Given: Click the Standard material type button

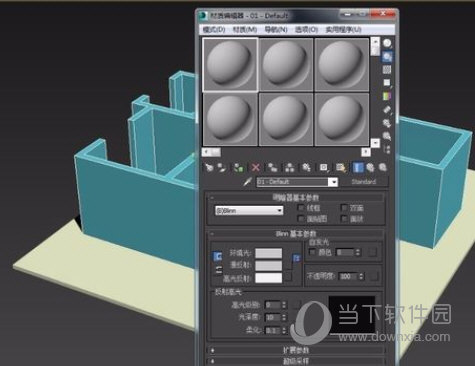Looking at the screenshot, I should (363, 182).
